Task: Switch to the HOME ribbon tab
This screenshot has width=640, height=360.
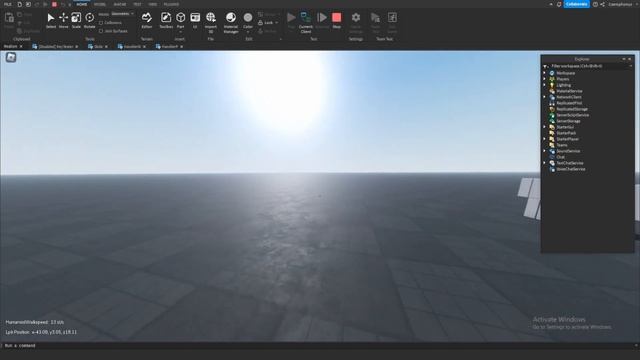Action: 82,4
